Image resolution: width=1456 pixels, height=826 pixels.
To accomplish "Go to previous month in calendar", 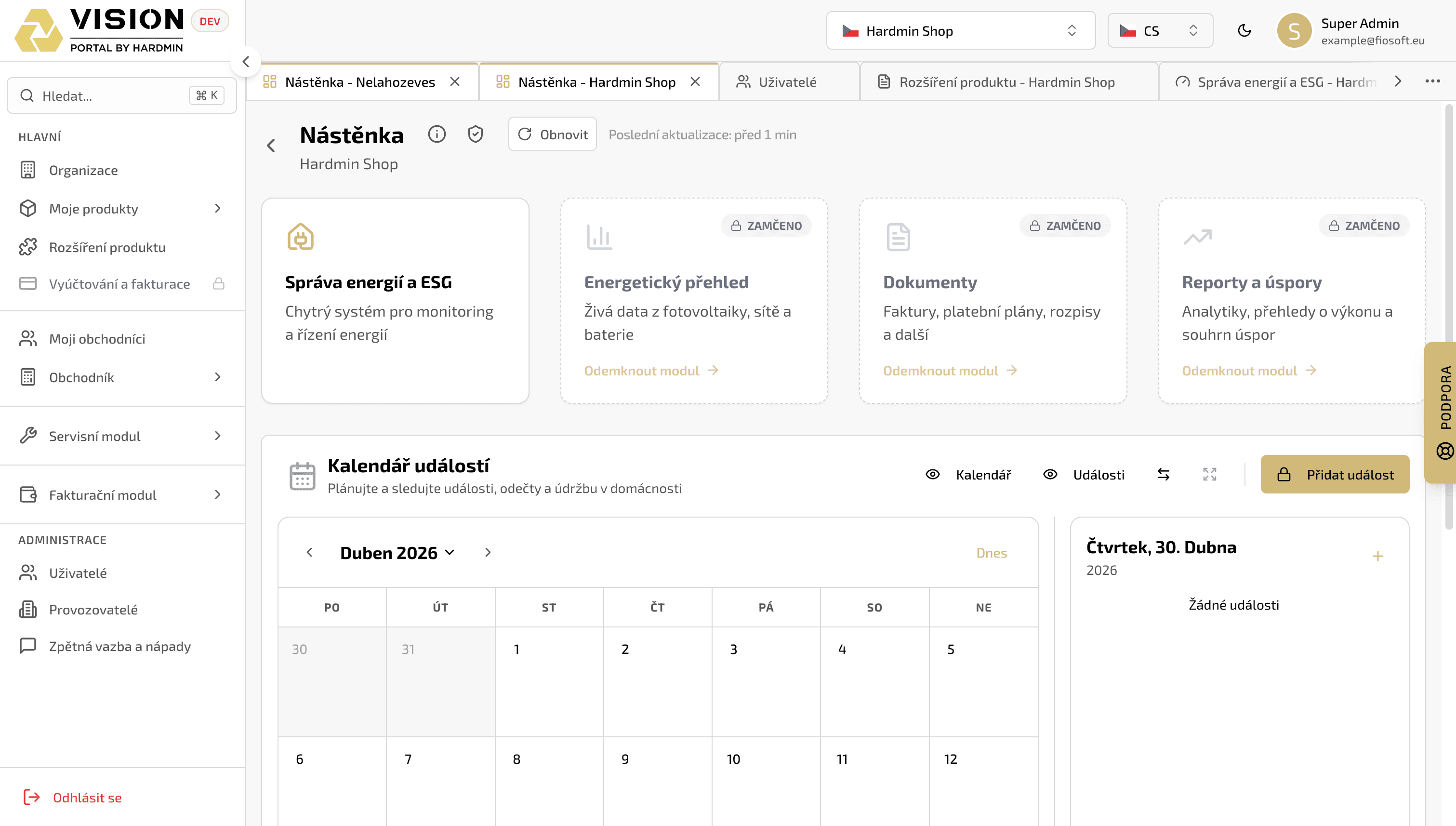I will [x=309, y=553].
